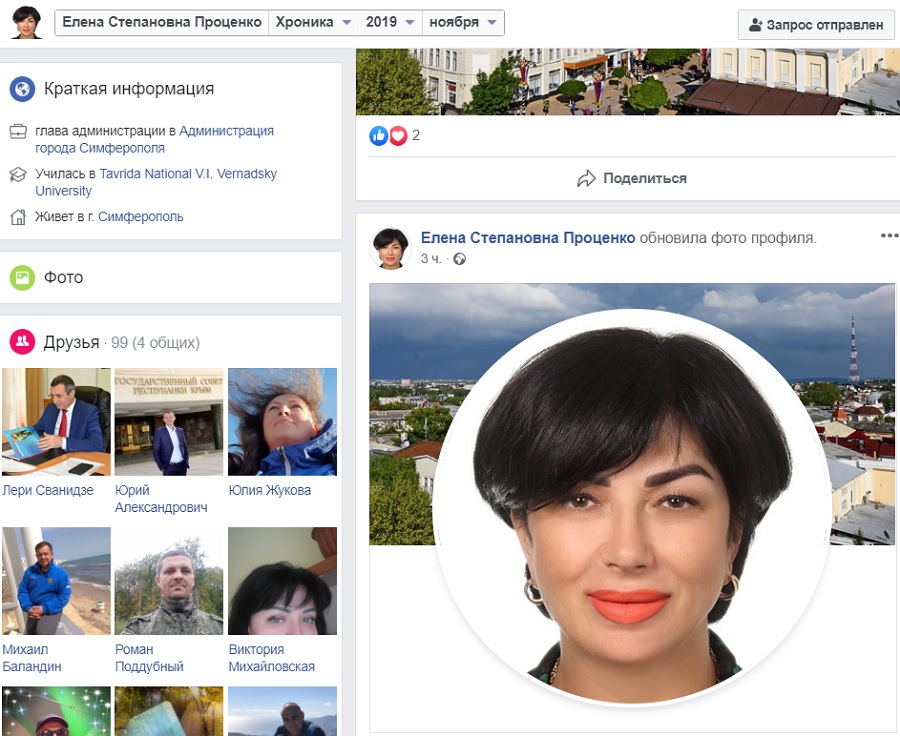
Task: Click the Юлия Жукова name link
Action: click(x=270, y=490)
